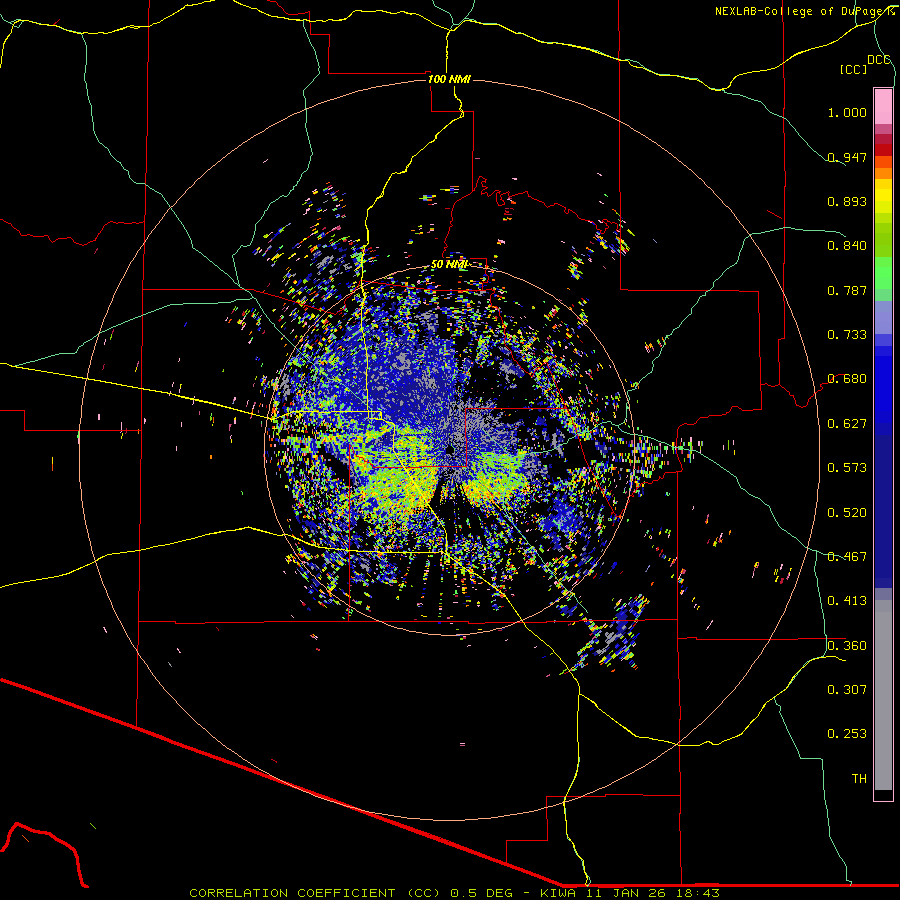Pick the periwinkle light-blue color bar segment
900x900 pixels.
pos(883,317)
